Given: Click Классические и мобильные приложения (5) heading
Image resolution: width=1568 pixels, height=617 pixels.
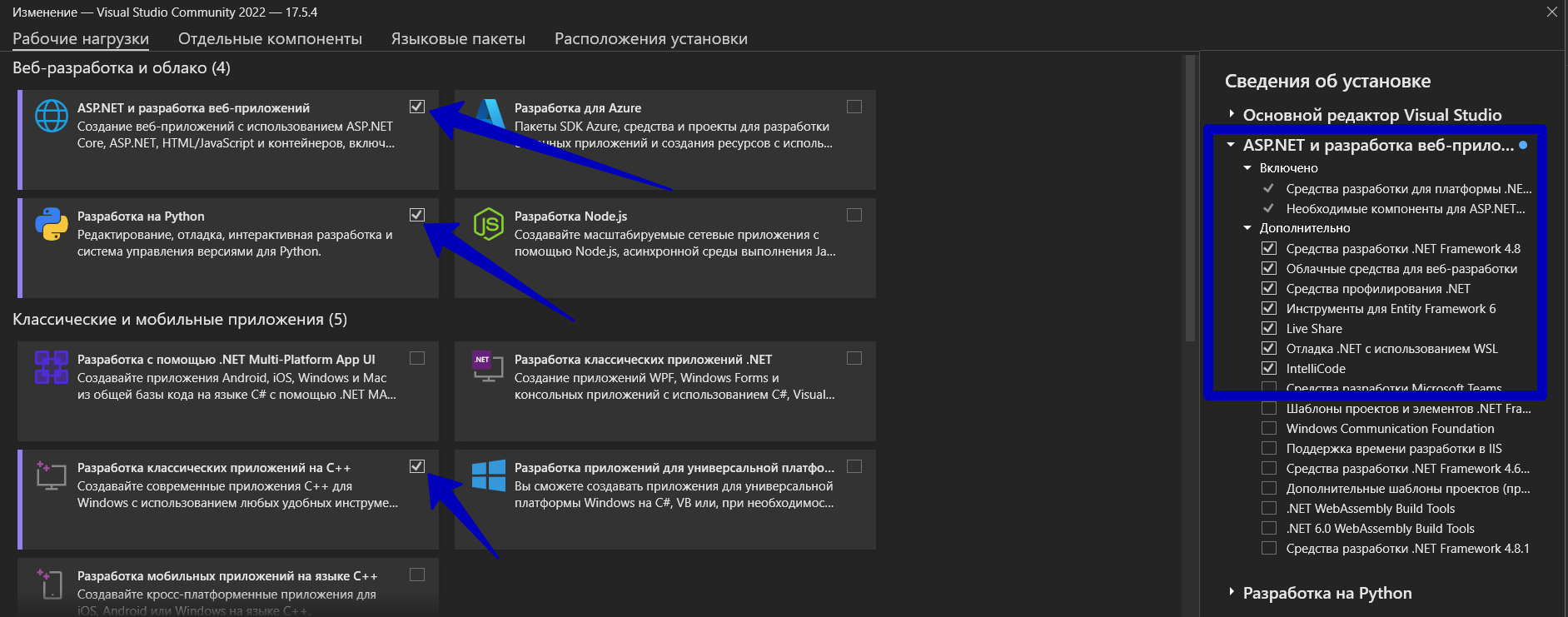Looking at the screenshot, I should tap(180, 319).
